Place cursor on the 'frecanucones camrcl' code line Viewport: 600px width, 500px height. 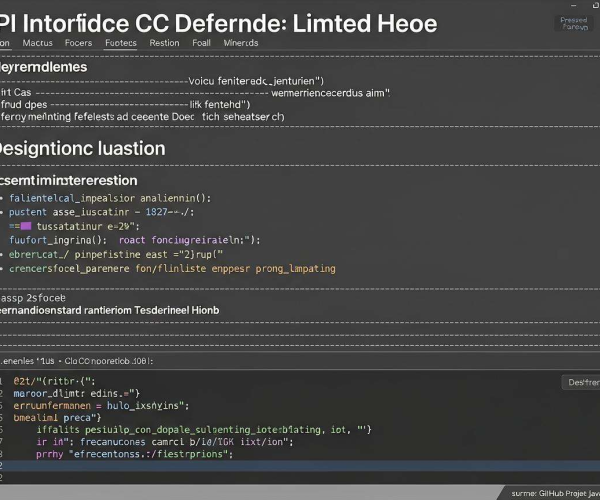(165, 442)
